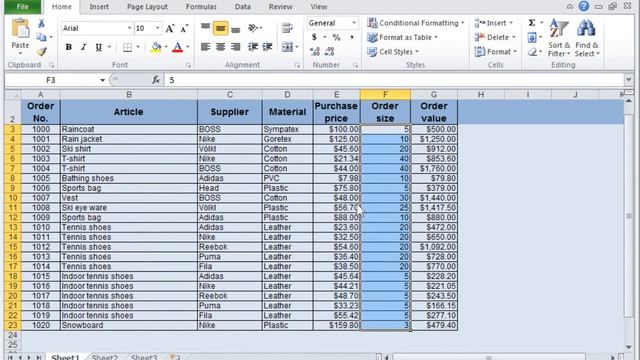The image size is (640, 360).
Task: Click the Cut scissors icon
Action: point(41,23)
